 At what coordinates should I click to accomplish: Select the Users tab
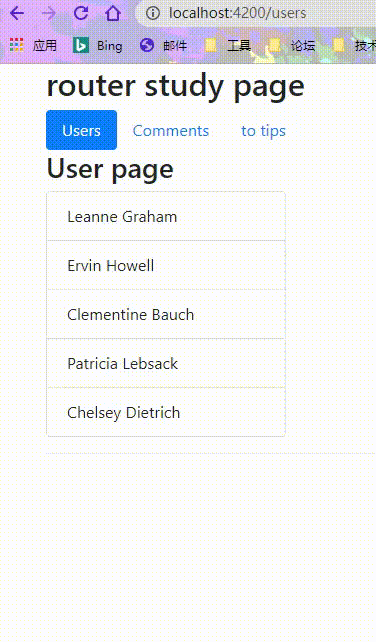pos(82,130)
